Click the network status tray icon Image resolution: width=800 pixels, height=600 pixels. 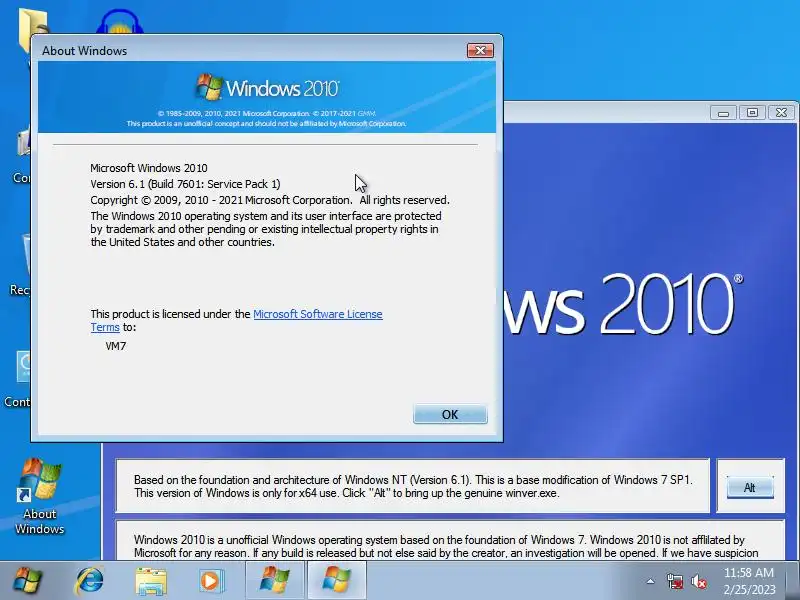pos(674,581)
